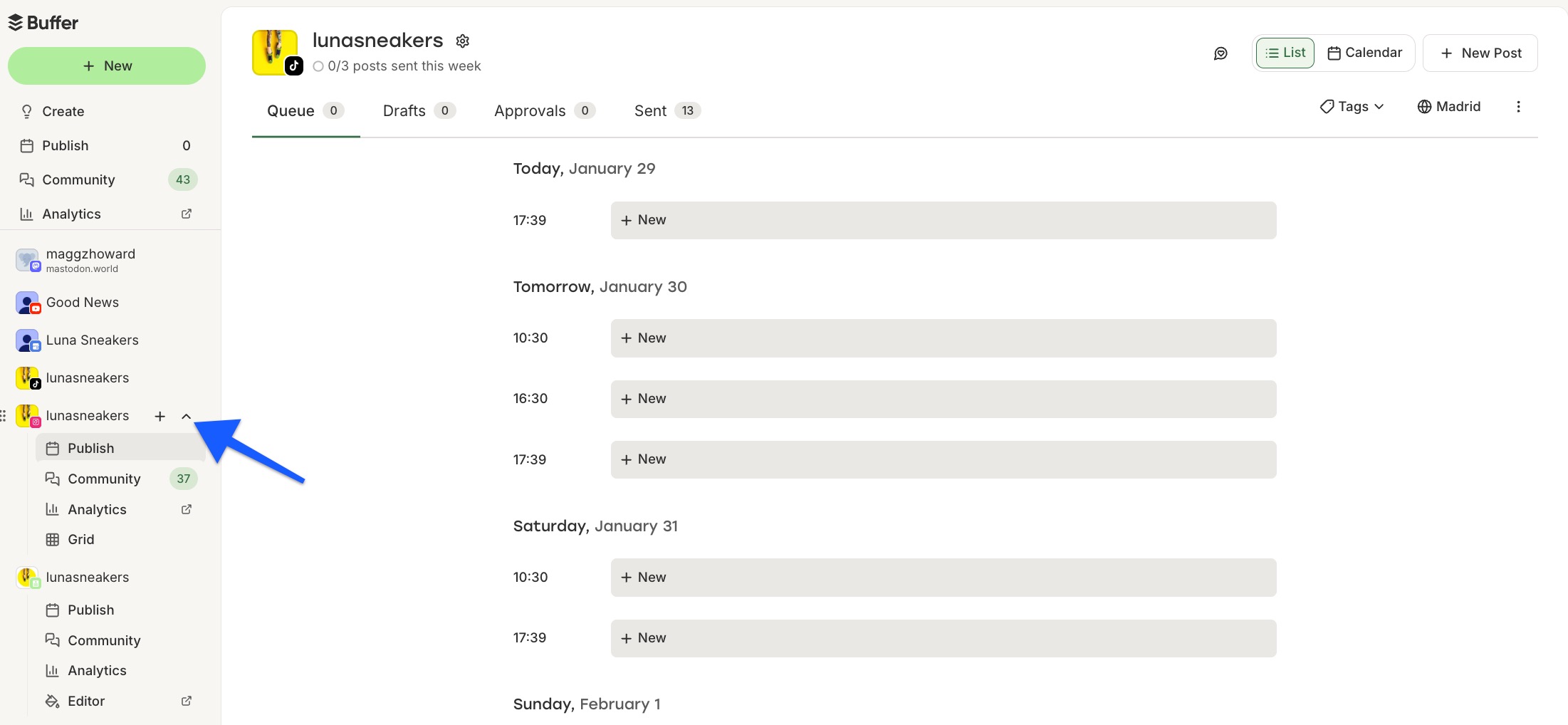This screenshot has height=725, width=1568.
Task: Click the New Post button
Action: coord(1480,53)
